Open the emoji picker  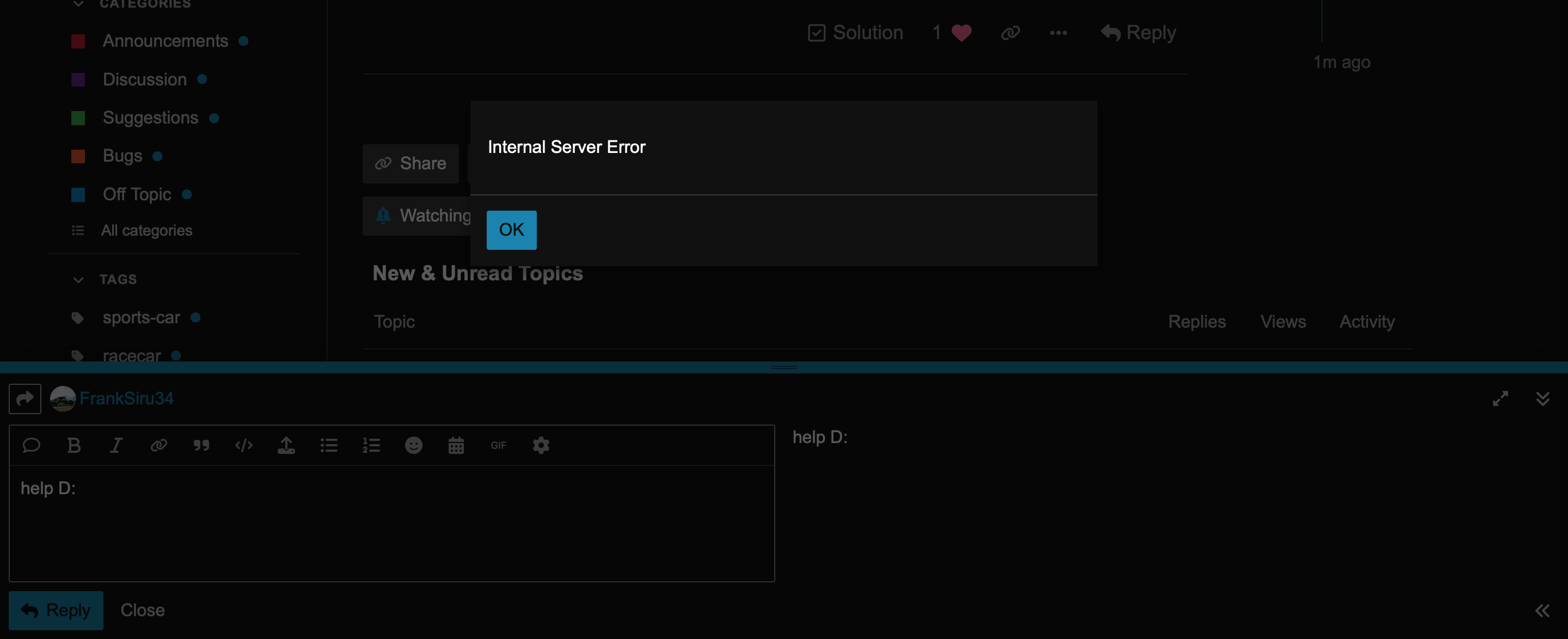coord(413,445)
